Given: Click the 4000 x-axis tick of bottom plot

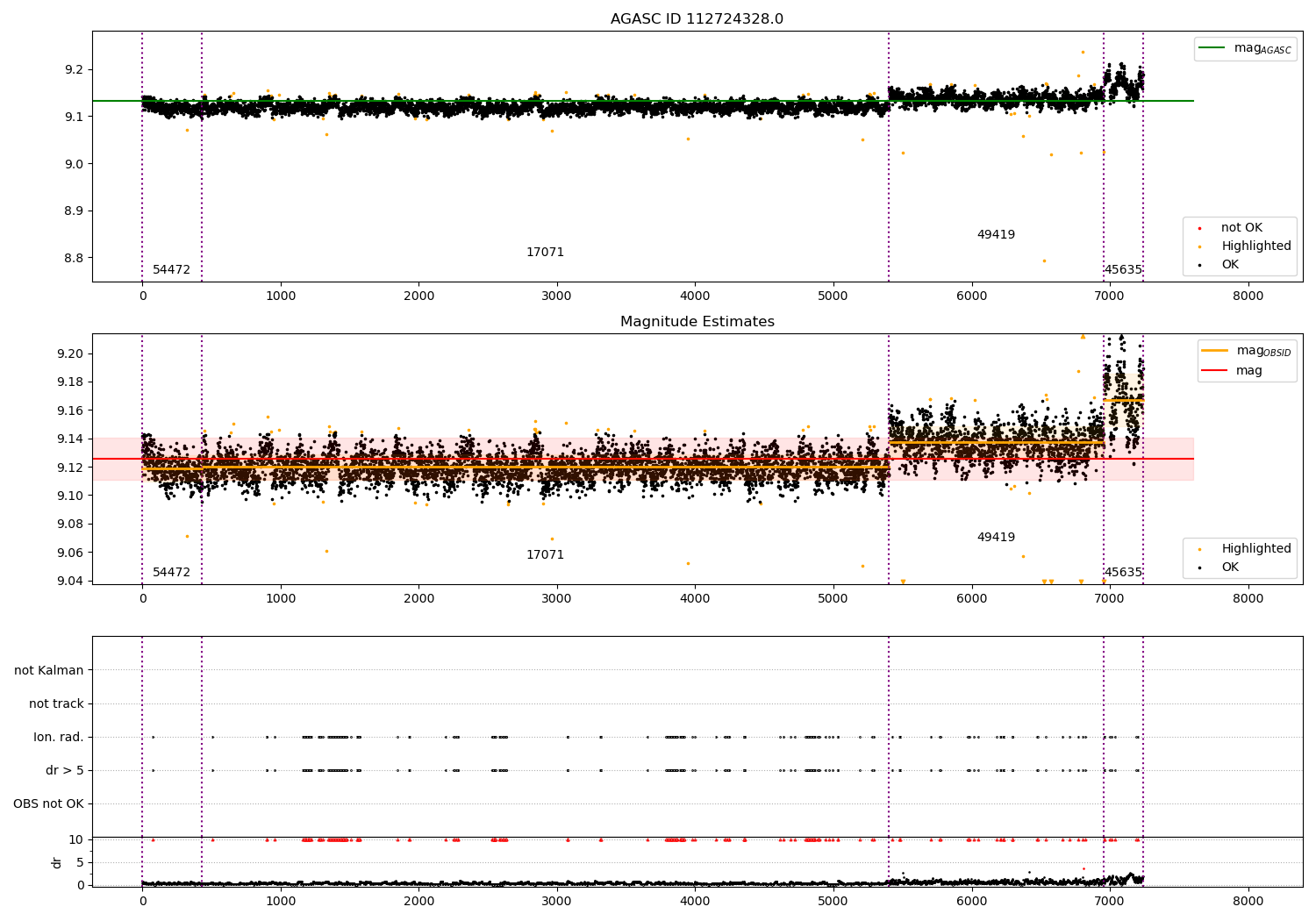Looking at the screenshot, I should (696, 902).
